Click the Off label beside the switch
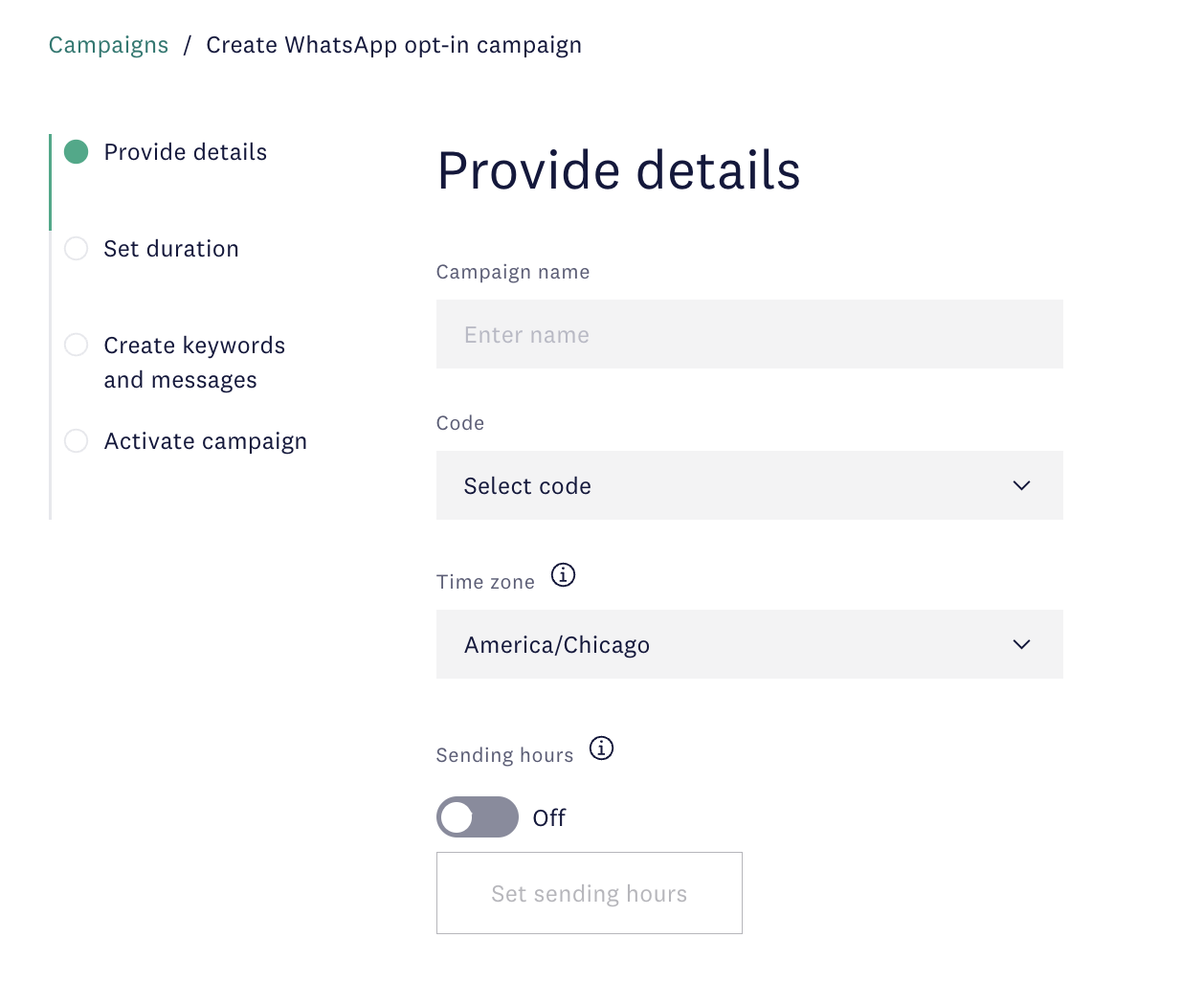 pos(549,818)
